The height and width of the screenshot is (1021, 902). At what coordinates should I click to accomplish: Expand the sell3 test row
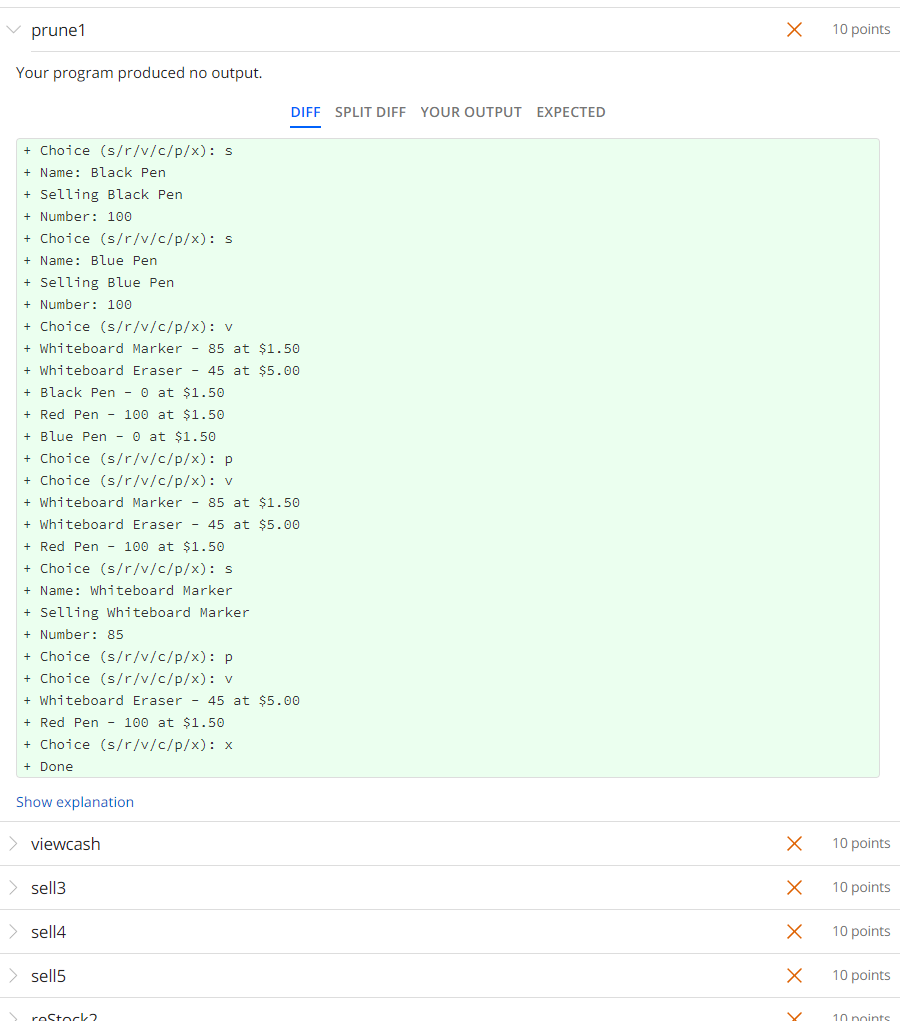(x=14, y=888)
